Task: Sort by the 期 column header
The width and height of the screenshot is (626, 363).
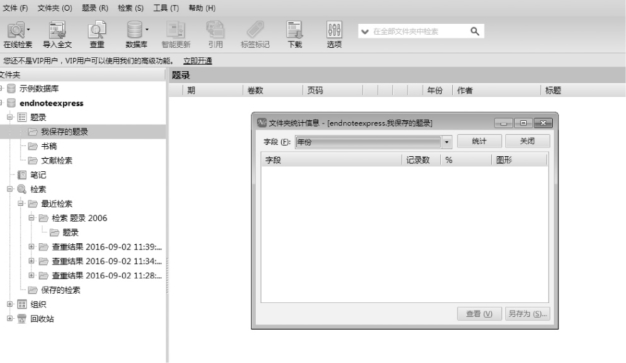Action: click(x=212, y=90)
